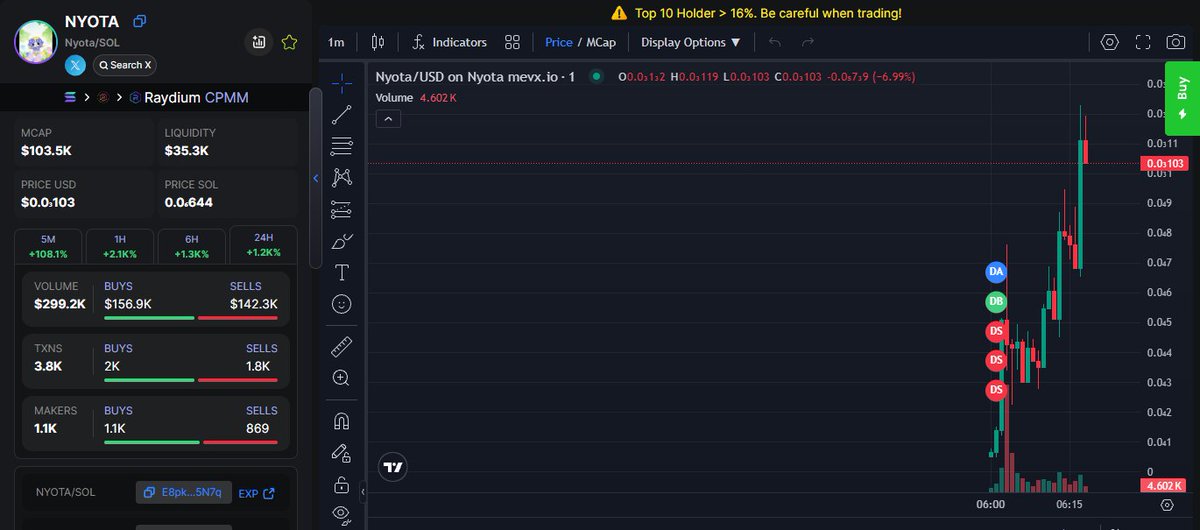Select the 1H change period tab
Image resolution: width=1200 pixels, height=530 pixels.
pos(120,246)
